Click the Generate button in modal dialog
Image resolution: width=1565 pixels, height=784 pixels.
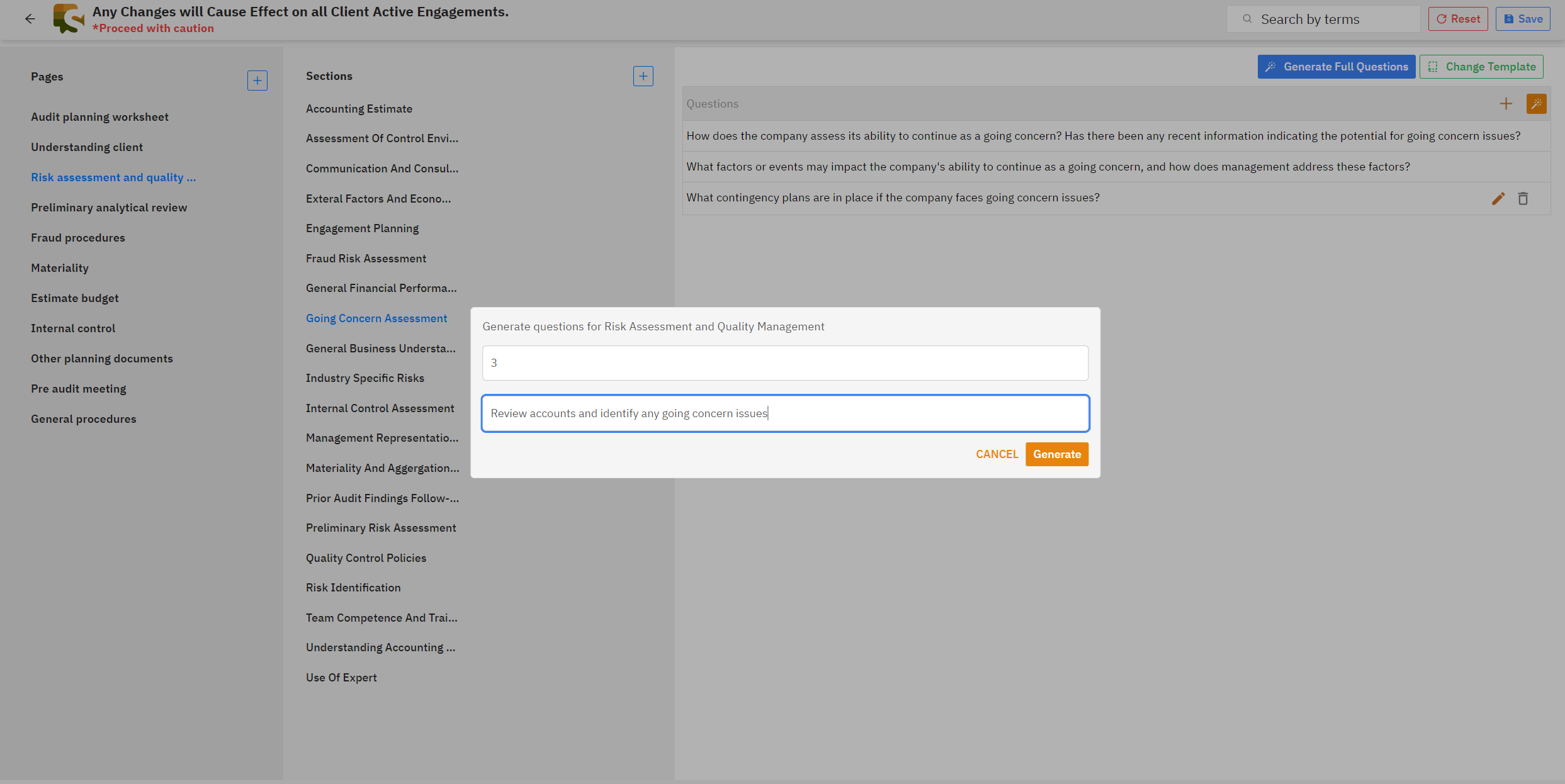pos(1057,454)
